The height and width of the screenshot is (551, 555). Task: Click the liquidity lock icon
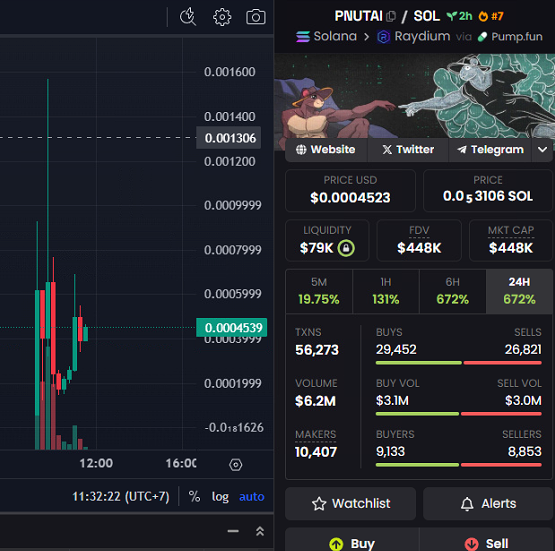[x=346, y=248]
